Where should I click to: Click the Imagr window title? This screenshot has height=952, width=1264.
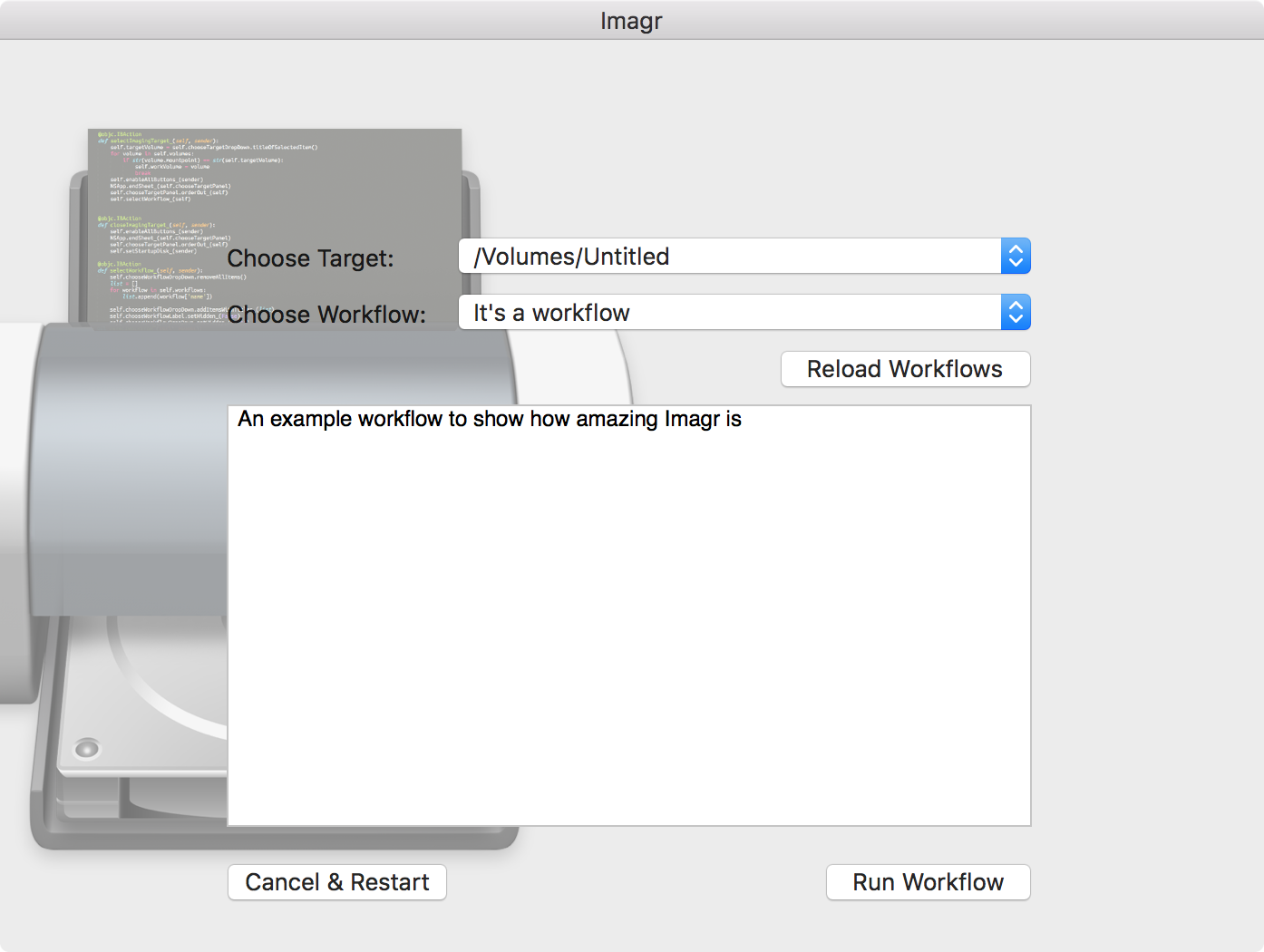point(631,21)
